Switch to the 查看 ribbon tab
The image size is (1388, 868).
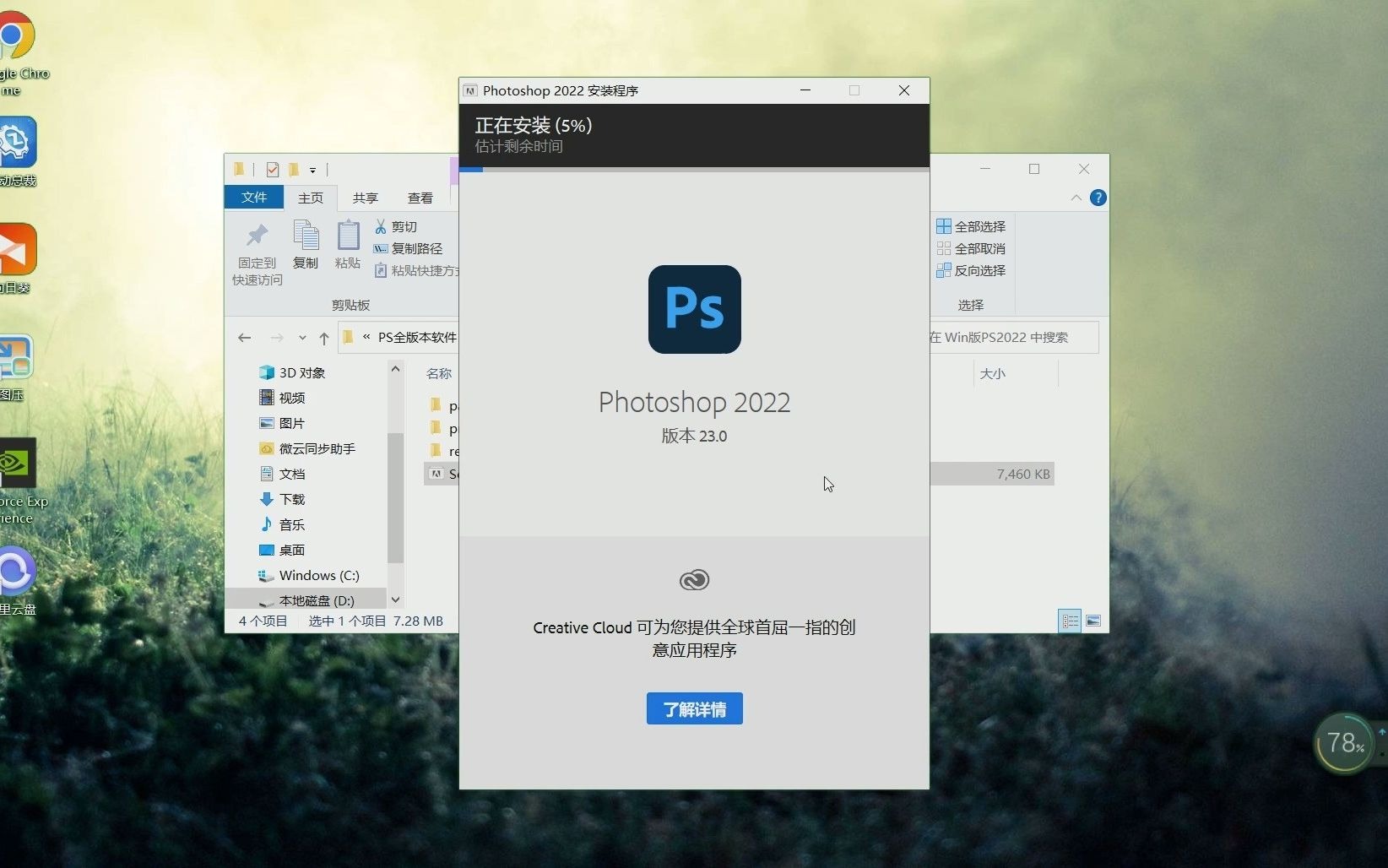coord(420,198)
